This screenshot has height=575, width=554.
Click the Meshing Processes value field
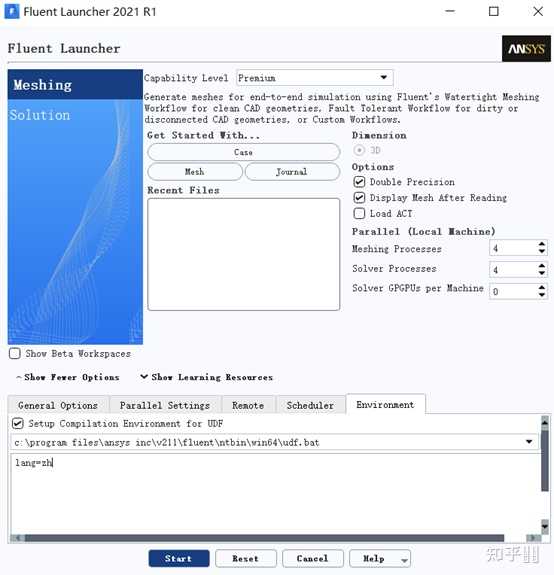click(513, 248)
